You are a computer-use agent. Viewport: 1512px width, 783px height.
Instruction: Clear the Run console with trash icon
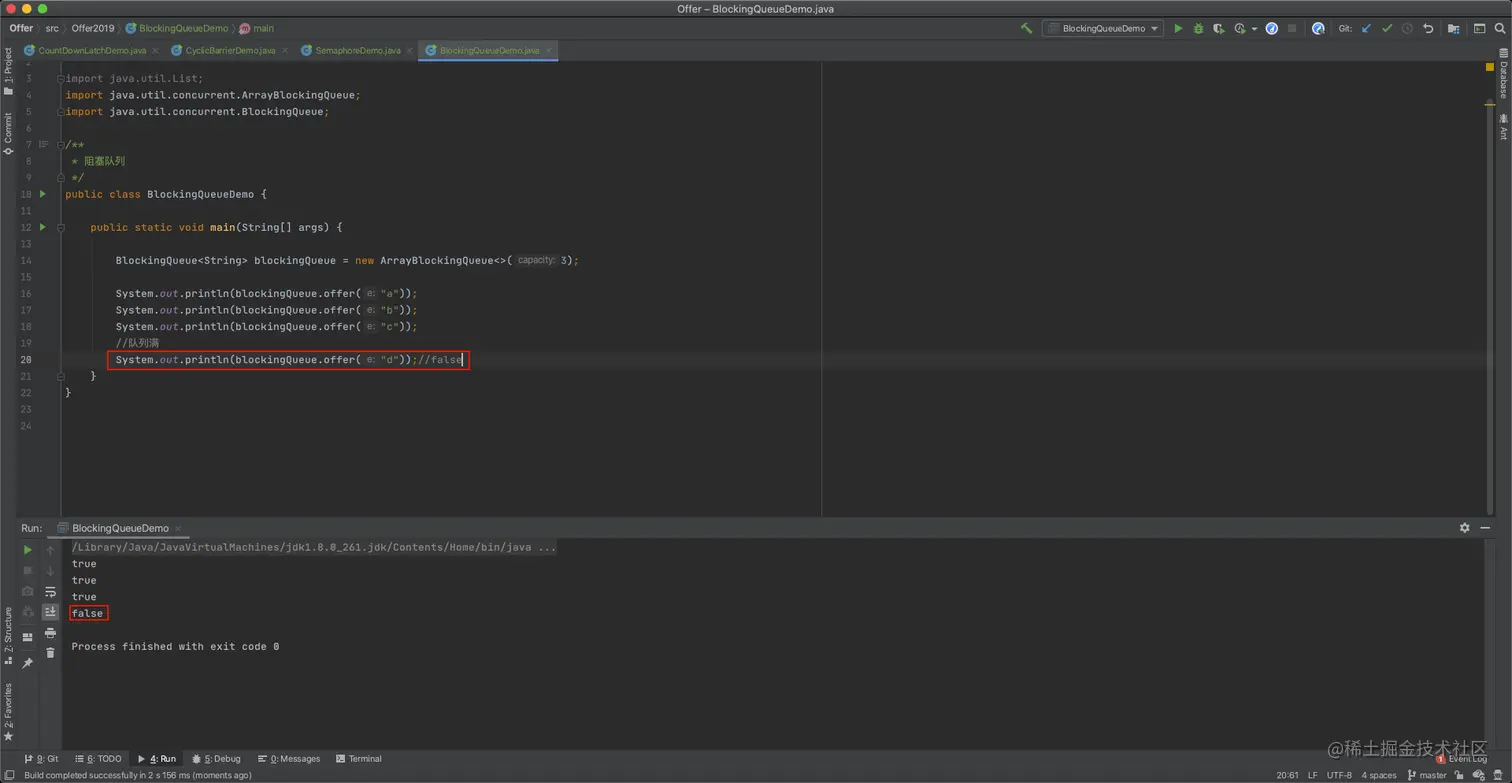coord(50,653)
